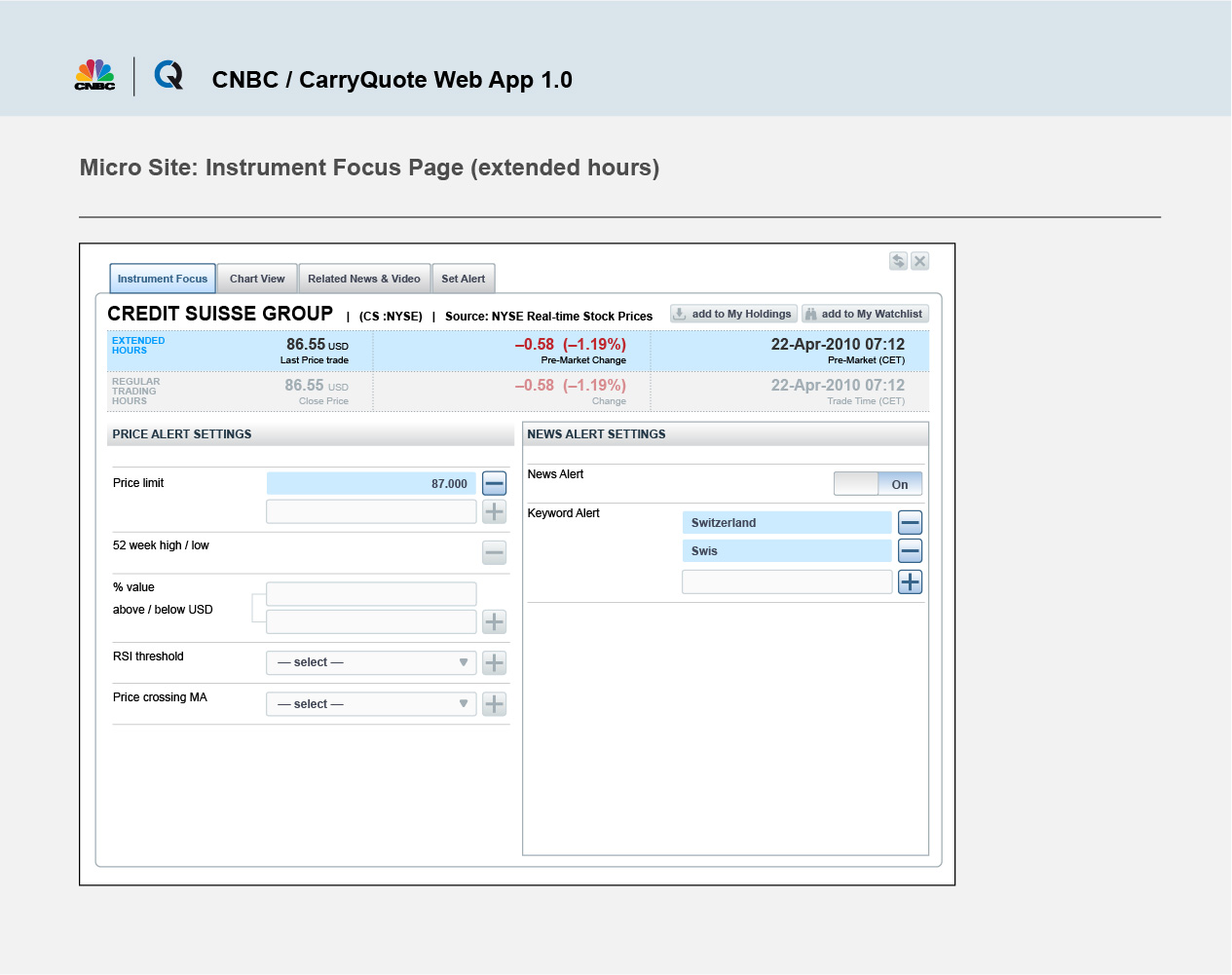The height and width of the screenshot is (975, 1232).
Task: Click the CREDIT SUISSE GROUP title
Action: coord(220,314)
